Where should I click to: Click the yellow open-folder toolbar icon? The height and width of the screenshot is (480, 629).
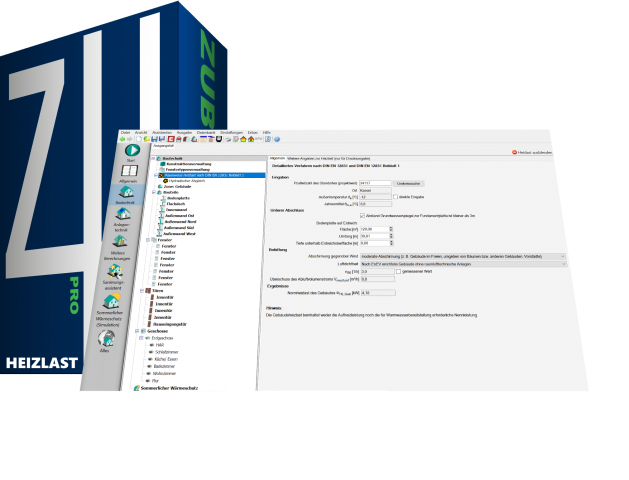[x=147, y=139]
